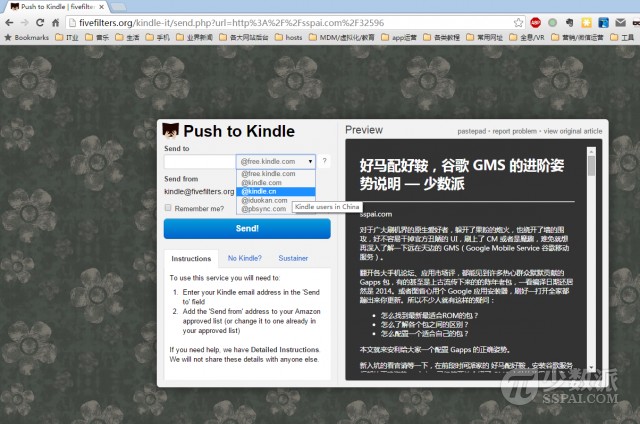The height and width of the screenshot is (424, 640).
Task: Open the Bookmarks star folder
Action: 27,38
